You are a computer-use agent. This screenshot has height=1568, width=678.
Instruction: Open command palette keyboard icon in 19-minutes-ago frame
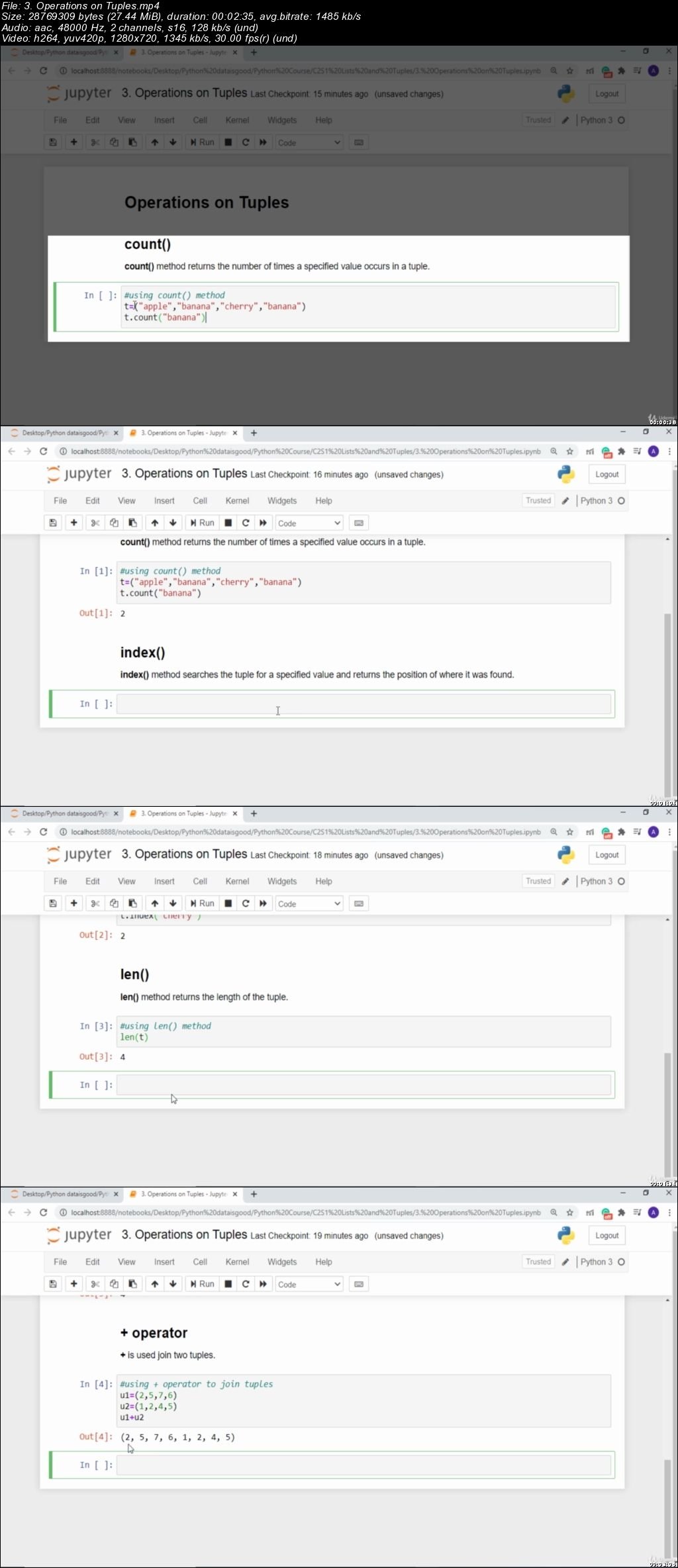click(359, 1284)
